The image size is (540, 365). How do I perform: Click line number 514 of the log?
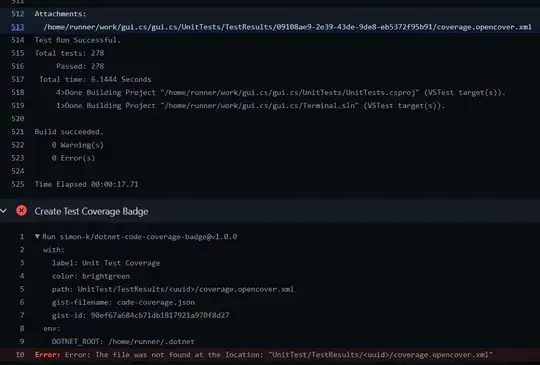18,40
